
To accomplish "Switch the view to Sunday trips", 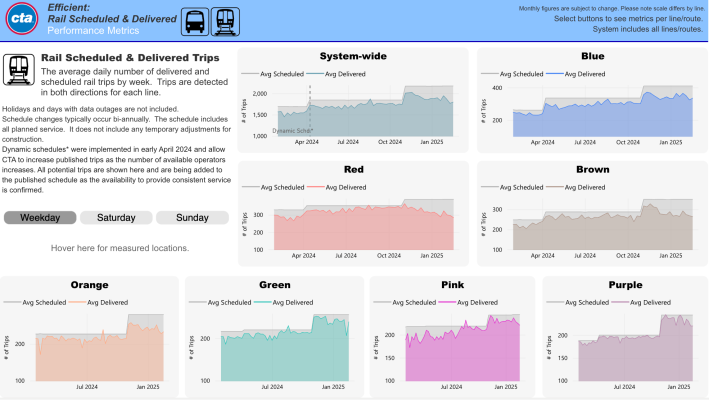I will (x=191, y=217).
